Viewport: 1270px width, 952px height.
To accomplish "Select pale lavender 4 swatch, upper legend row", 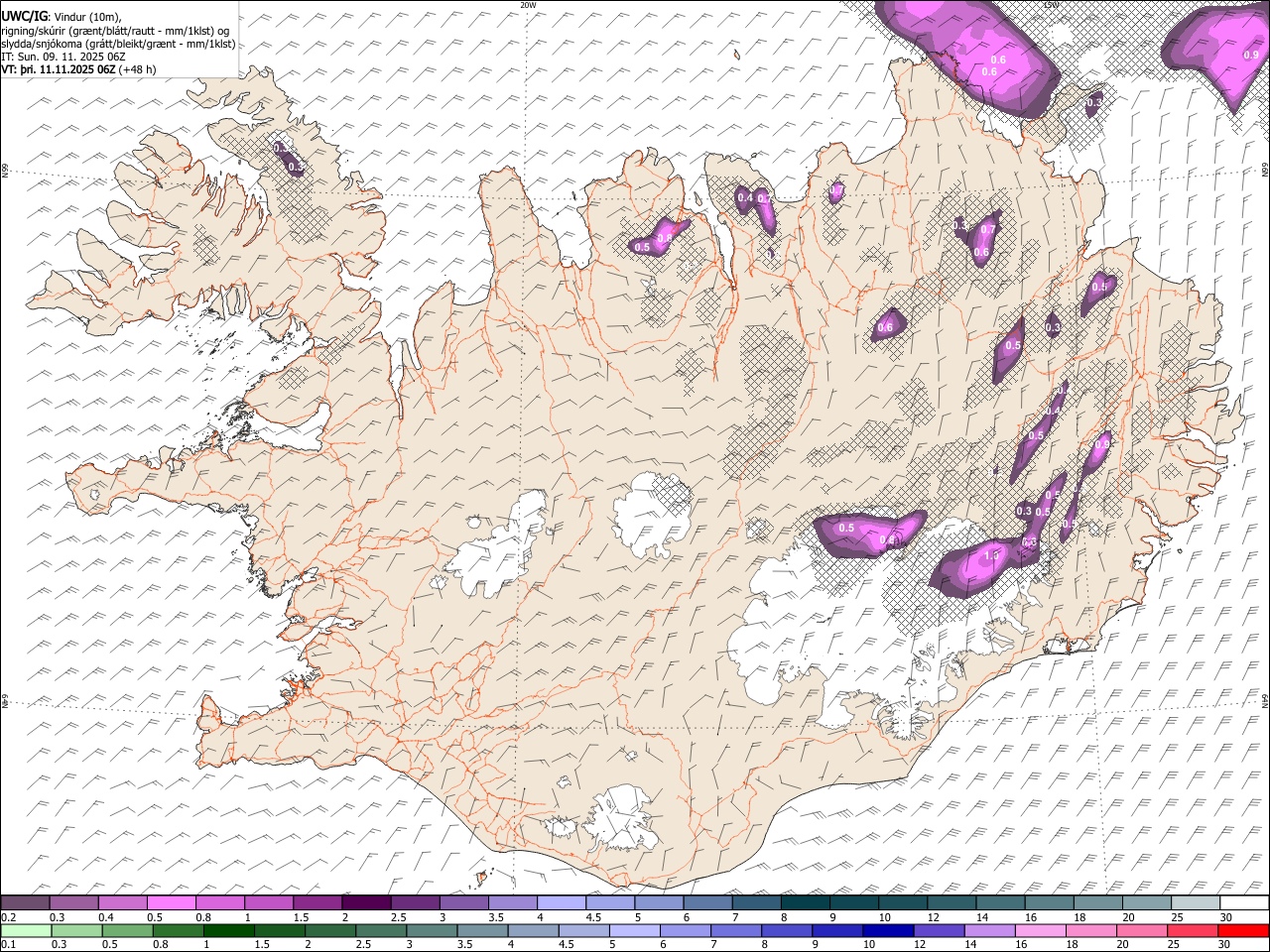I will click(x=562, y=902).
